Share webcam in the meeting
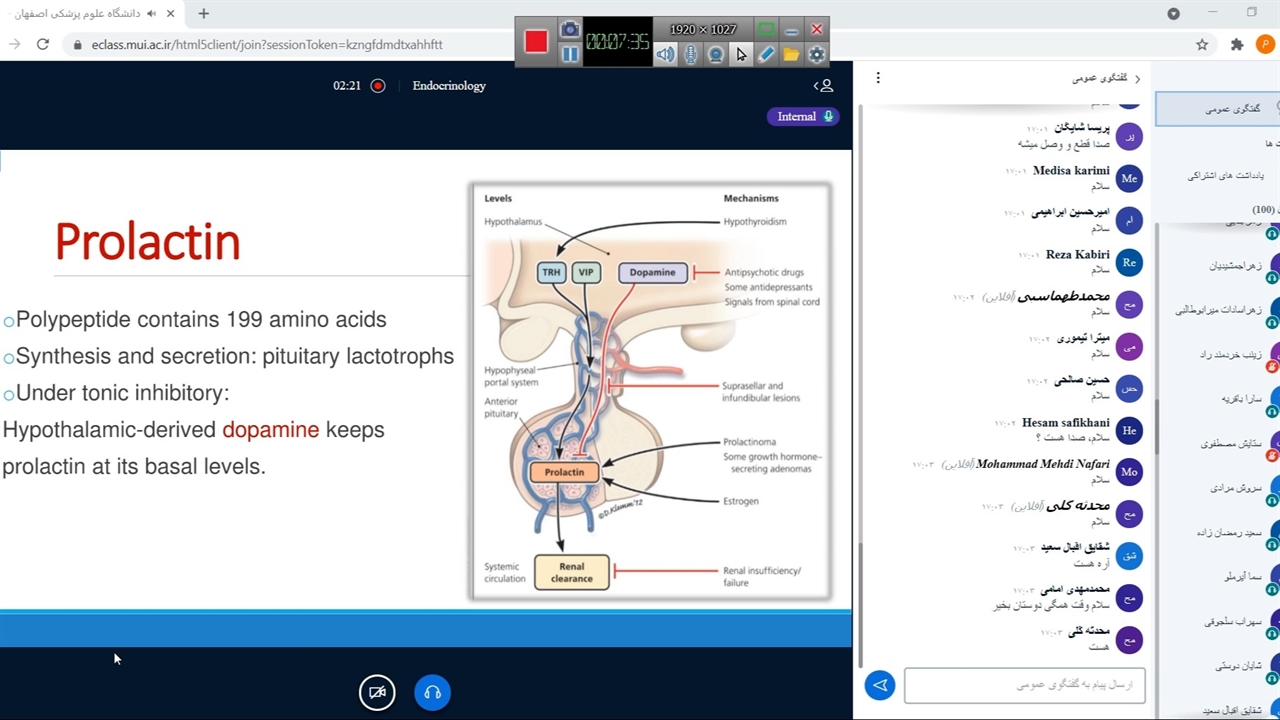Viewport: 1280px width, 720px height. 377,692
